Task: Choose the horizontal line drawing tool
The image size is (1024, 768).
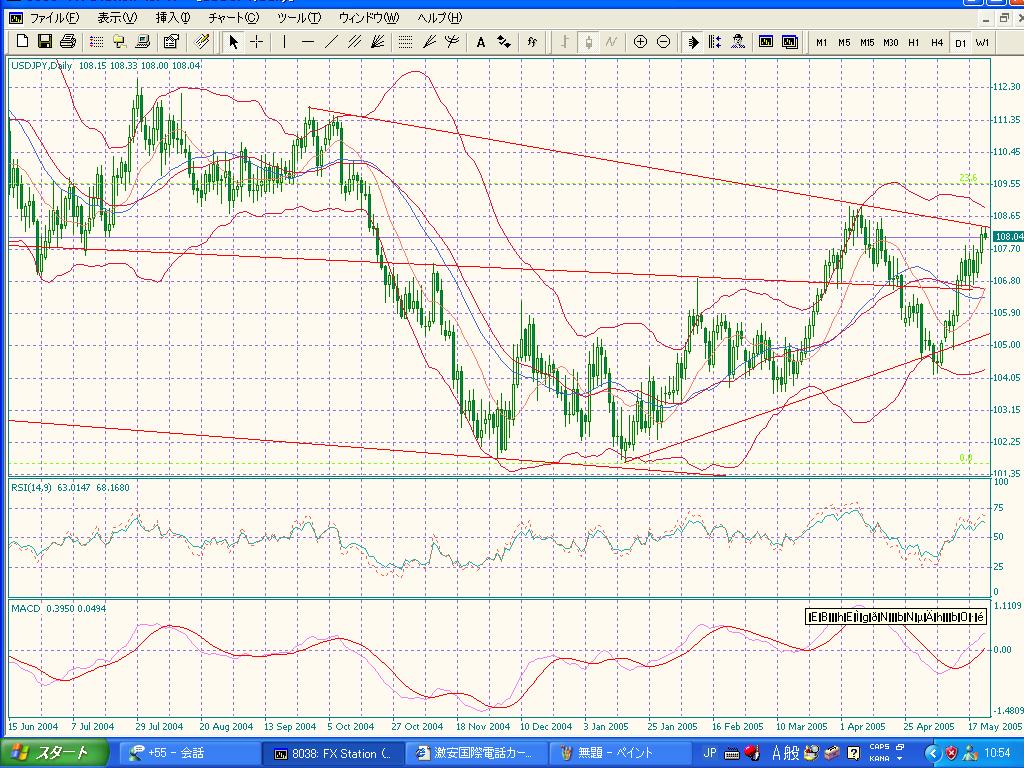Action: tap(307, 41)
